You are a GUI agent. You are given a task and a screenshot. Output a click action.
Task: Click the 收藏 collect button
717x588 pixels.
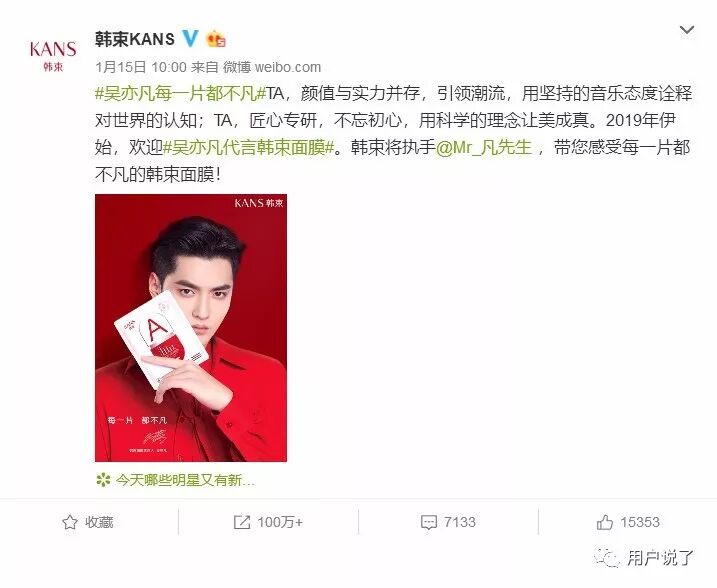[x=88, y=522]
